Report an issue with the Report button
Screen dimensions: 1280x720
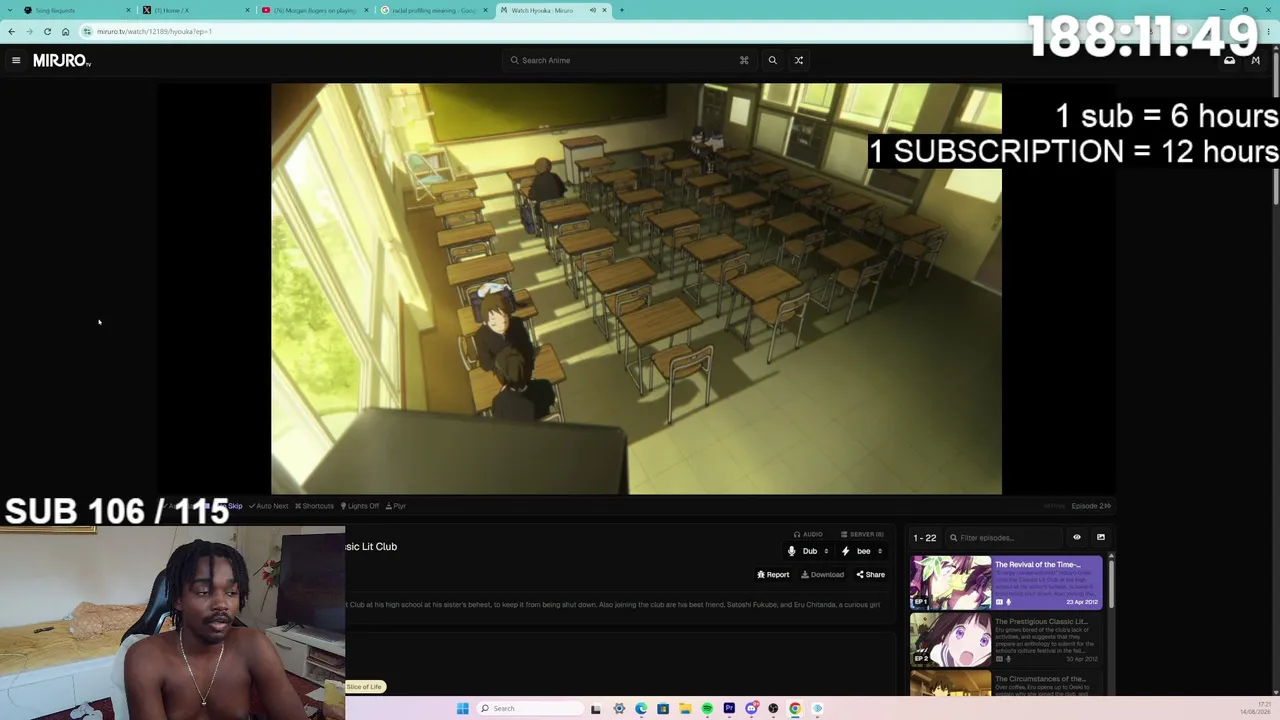(773, 575)
